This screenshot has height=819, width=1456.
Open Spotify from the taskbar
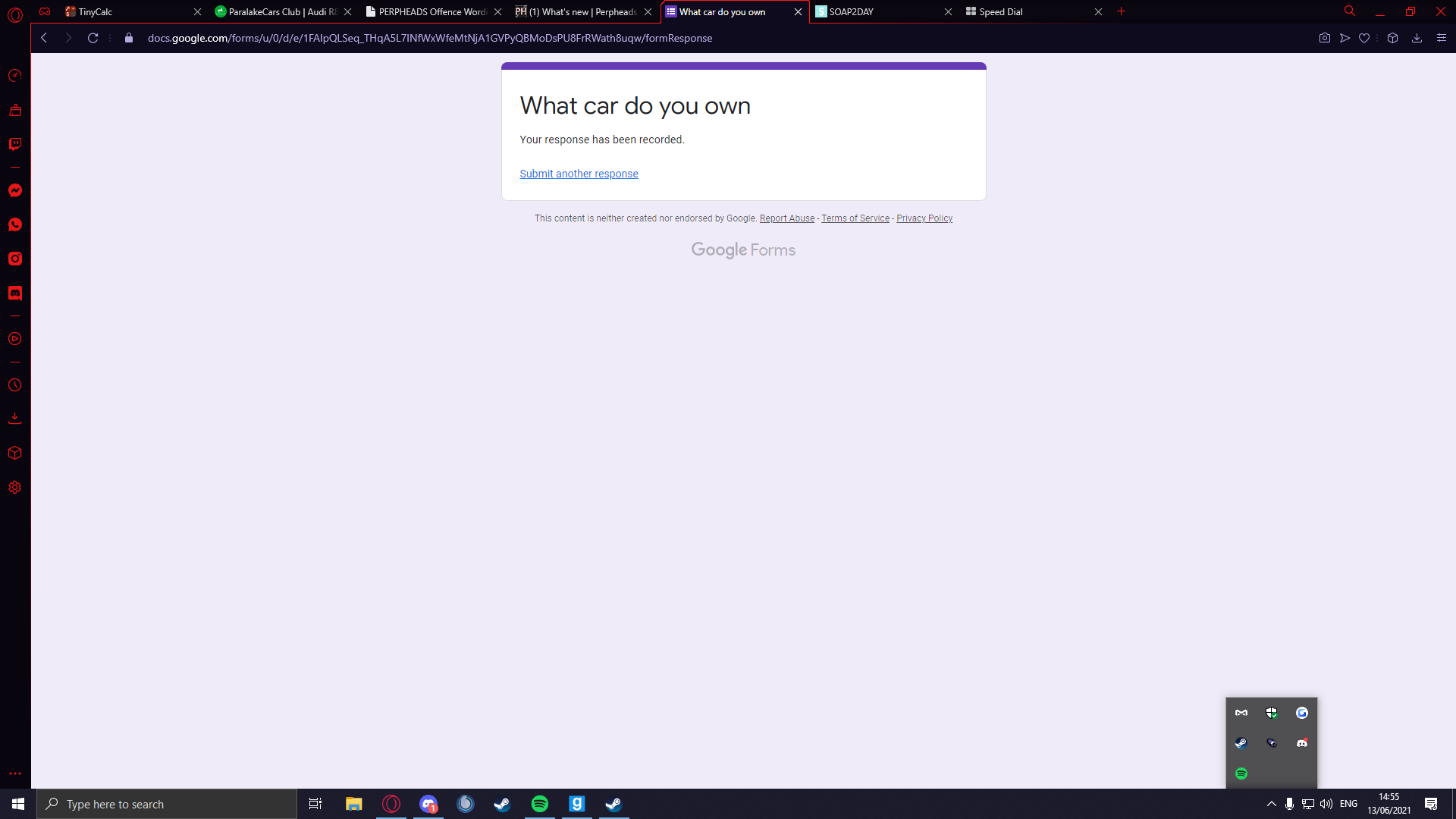(x=540, y=804)
